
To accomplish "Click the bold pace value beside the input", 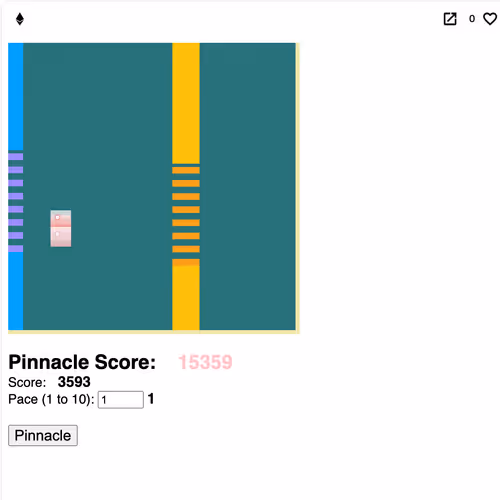I will tap(151, 399).
